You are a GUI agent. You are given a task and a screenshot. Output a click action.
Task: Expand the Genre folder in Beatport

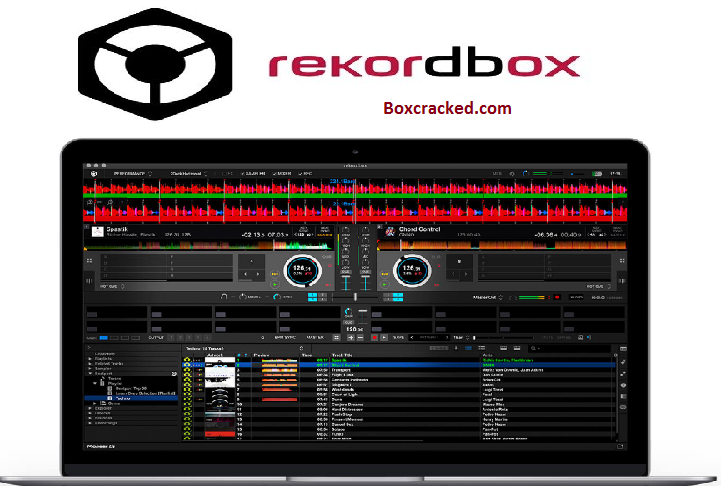[95, 403]
